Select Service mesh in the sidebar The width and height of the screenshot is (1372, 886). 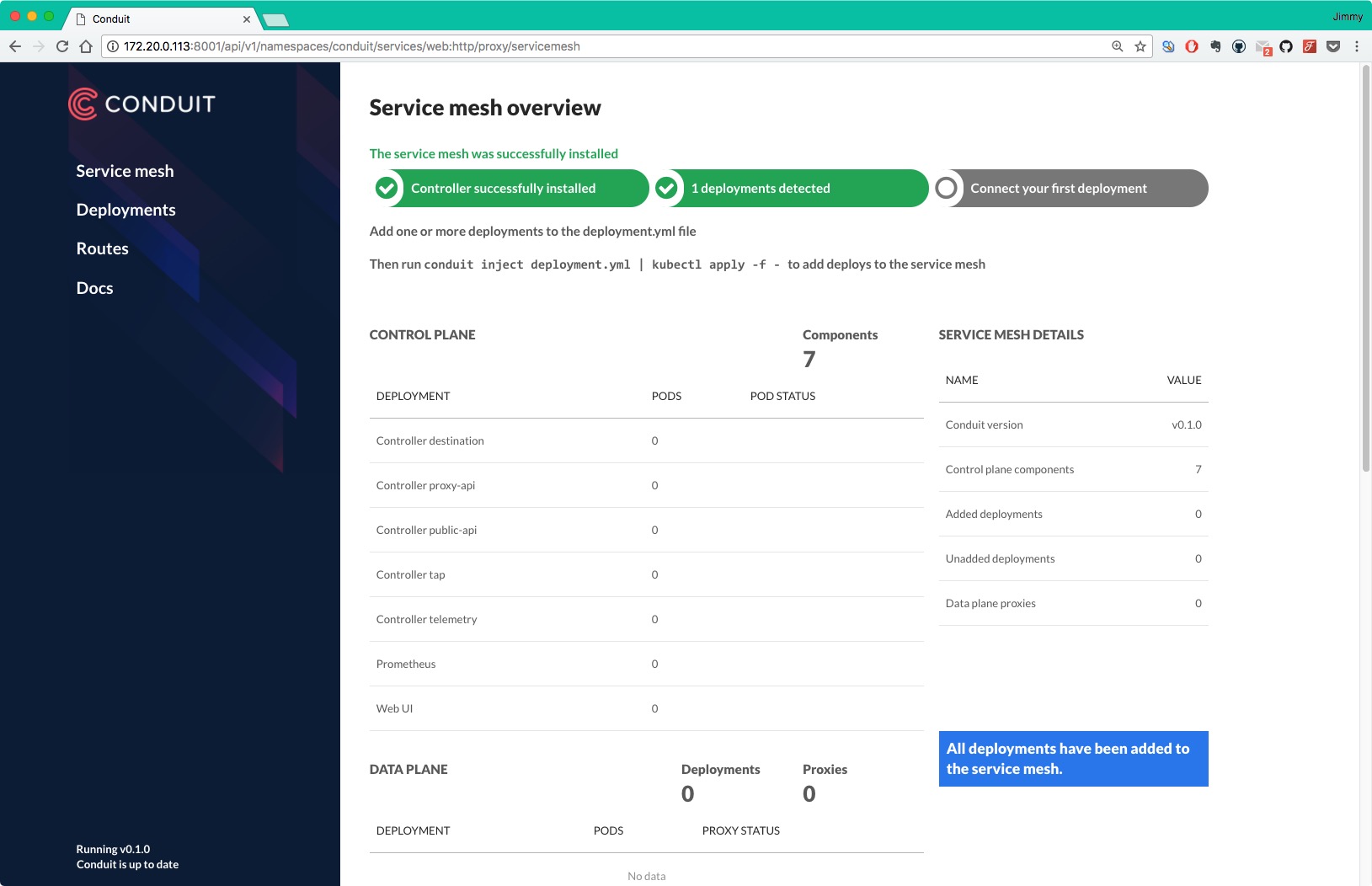tap(125, 171)
